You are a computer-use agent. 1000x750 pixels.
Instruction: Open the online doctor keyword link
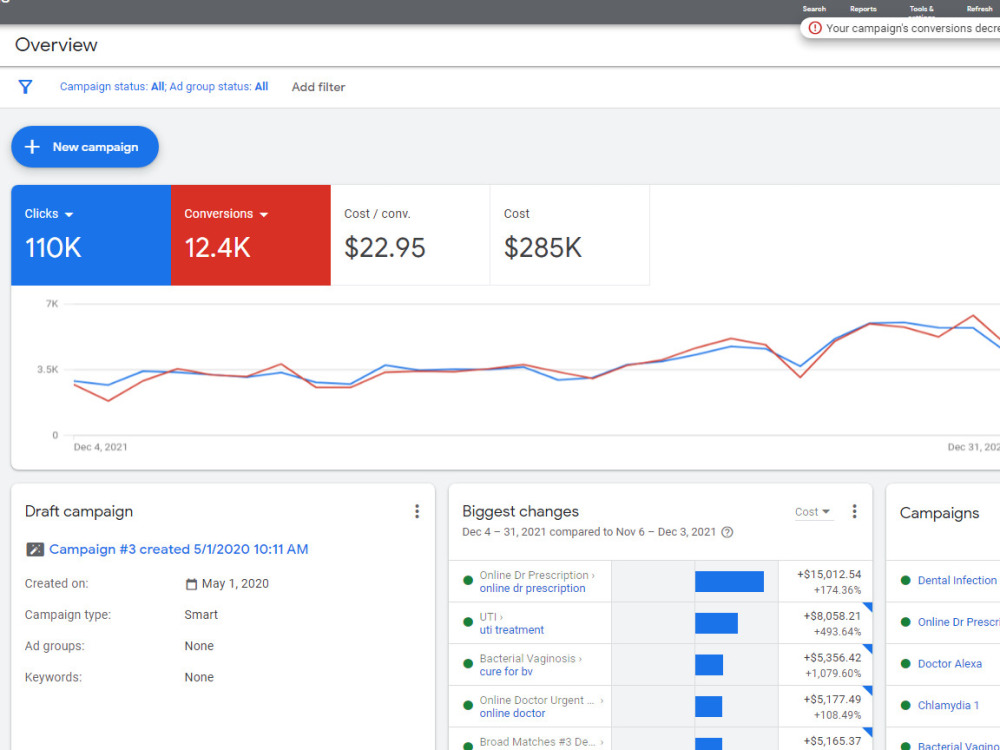[513, 714]
